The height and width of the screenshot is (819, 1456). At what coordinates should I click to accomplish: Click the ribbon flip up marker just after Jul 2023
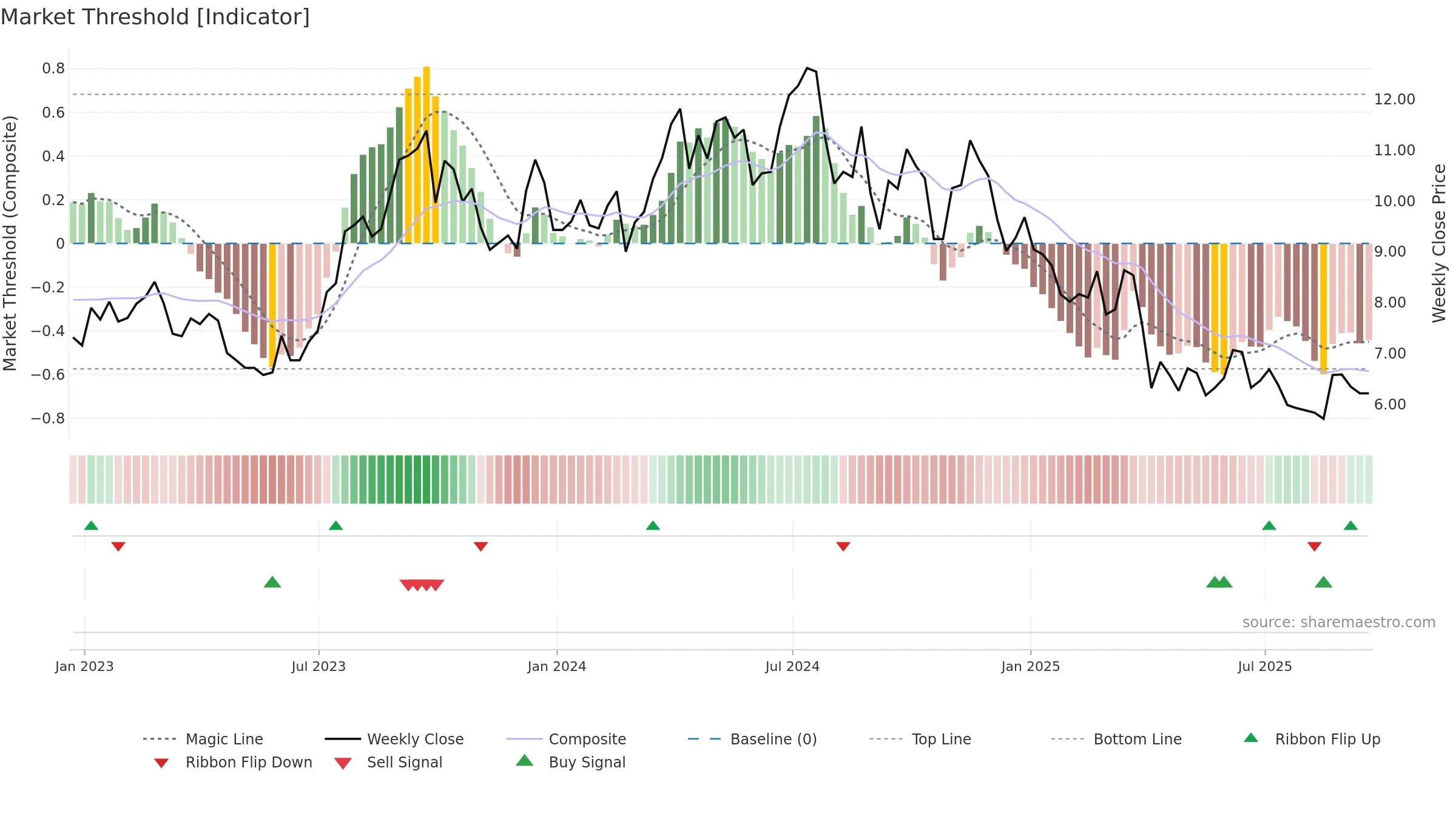click(335, 525)
